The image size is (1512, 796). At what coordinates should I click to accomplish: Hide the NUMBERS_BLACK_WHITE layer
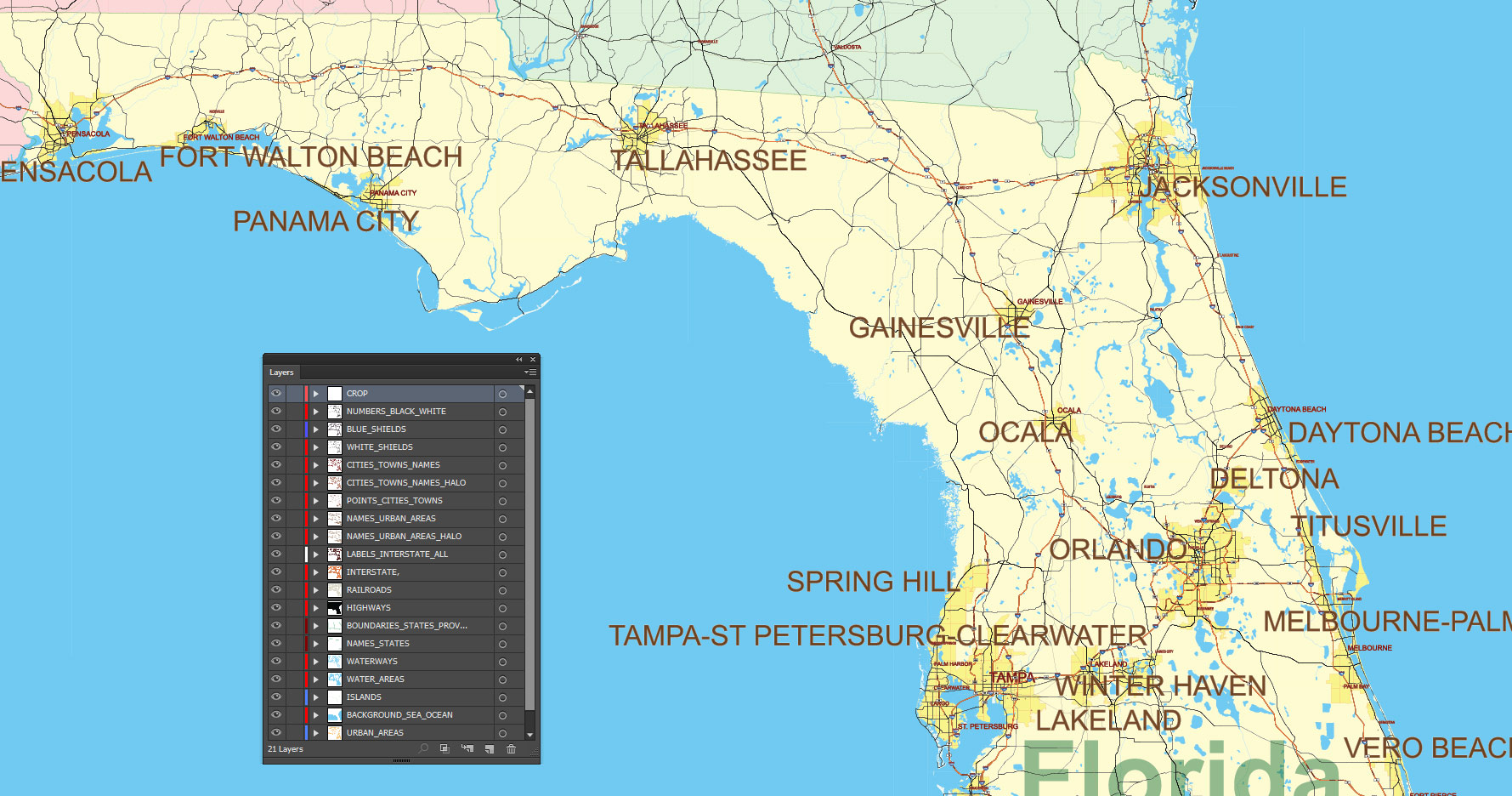[x=276, y=411]
